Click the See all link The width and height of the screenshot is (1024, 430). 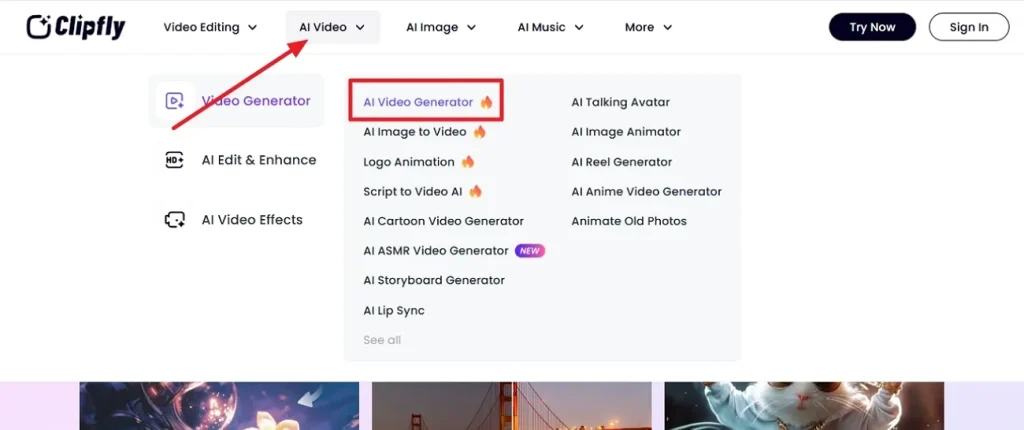tap(382, 340)
